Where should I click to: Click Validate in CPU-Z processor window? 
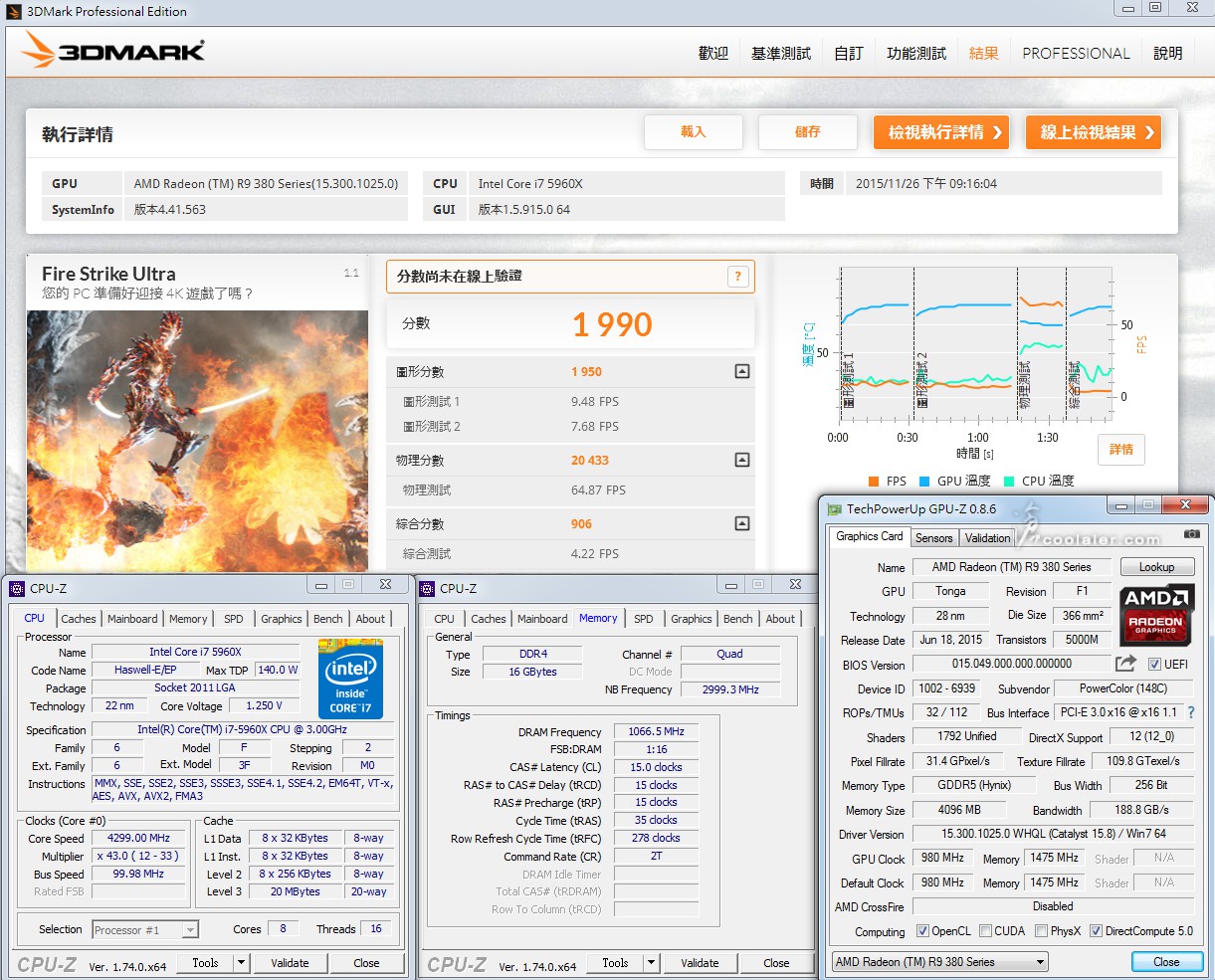290,962
